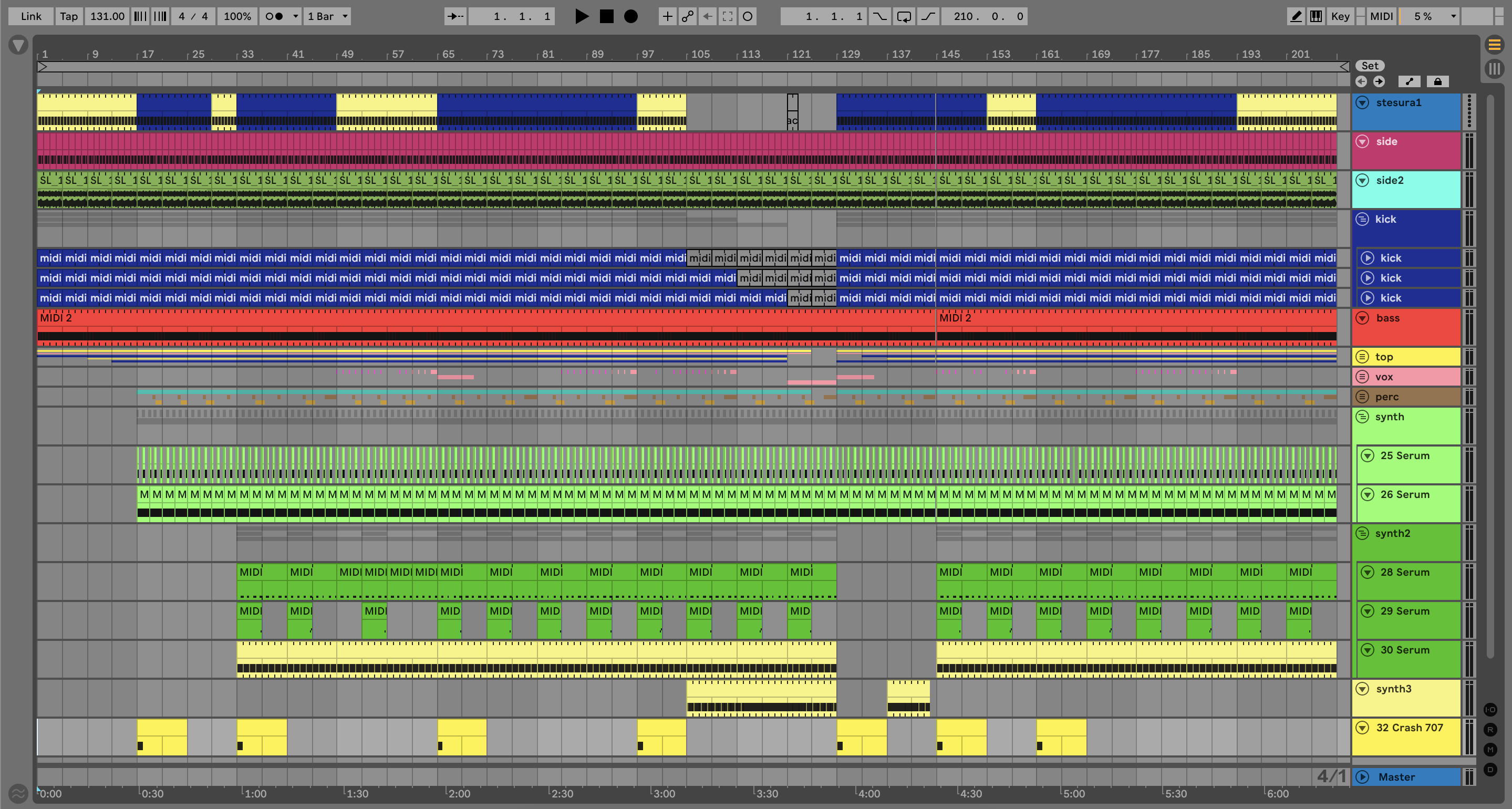Click the Arrangement Record button

click(x=630, y=16)
